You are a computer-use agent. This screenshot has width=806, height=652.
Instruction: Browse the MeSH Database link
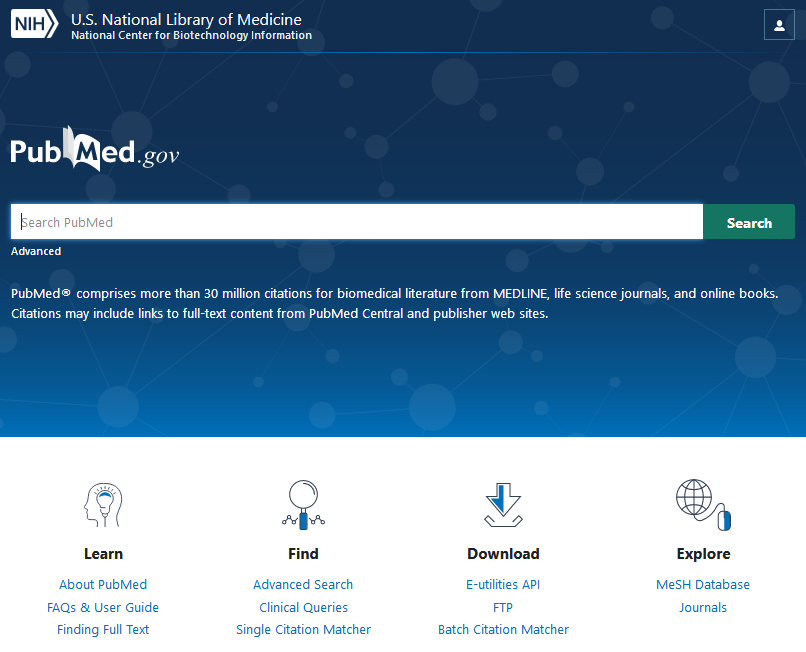703,585
